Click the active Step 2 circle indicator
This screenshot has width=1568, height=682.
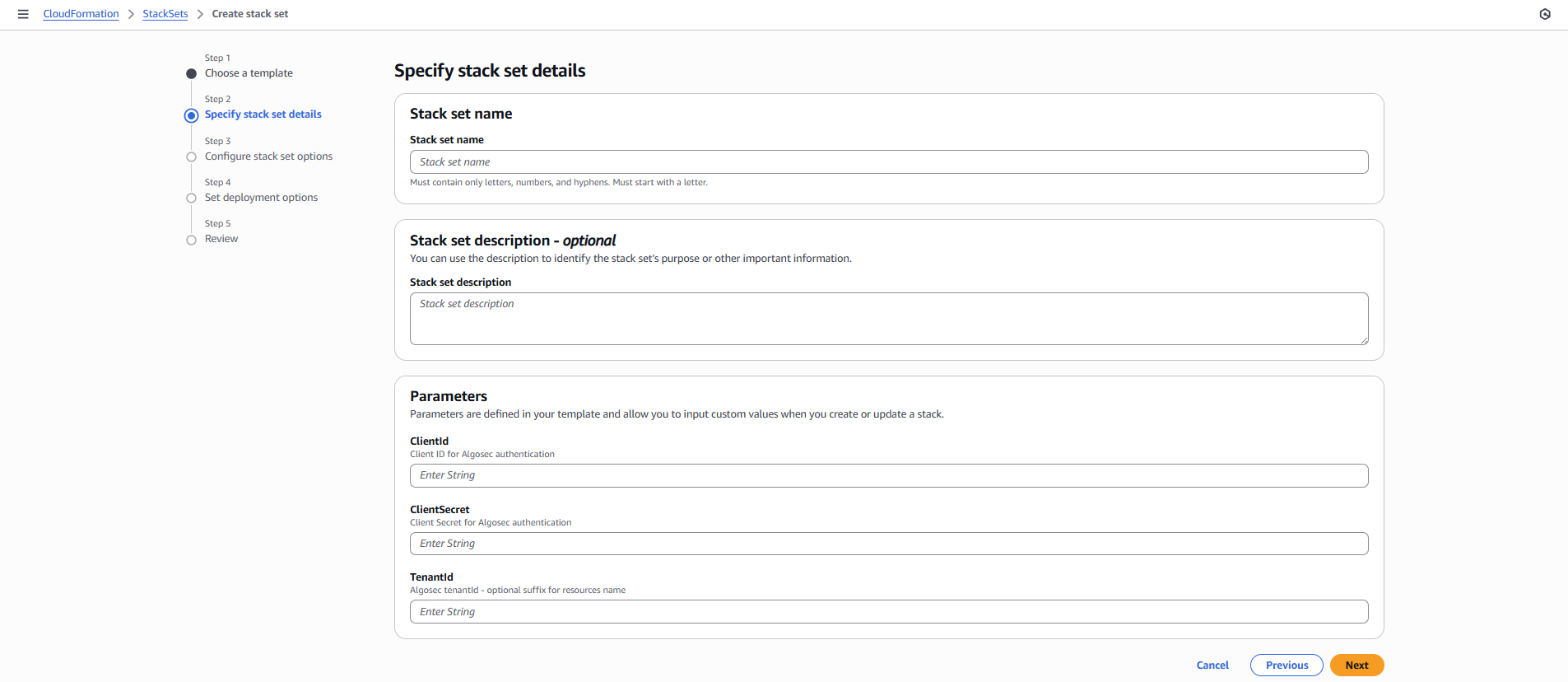191,115
